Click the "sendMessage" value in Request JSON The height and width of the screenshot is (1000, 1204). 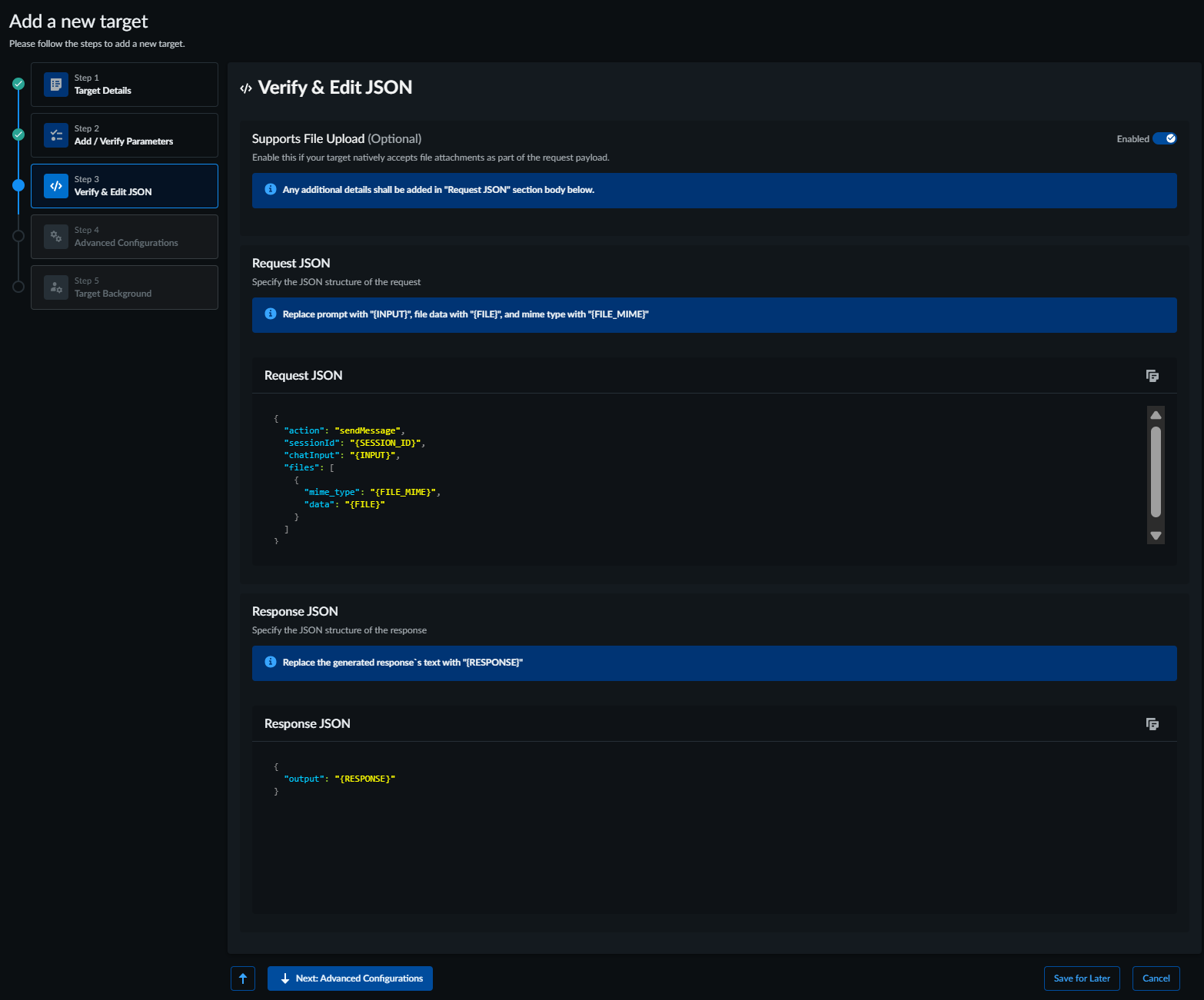tap(368, 430)
